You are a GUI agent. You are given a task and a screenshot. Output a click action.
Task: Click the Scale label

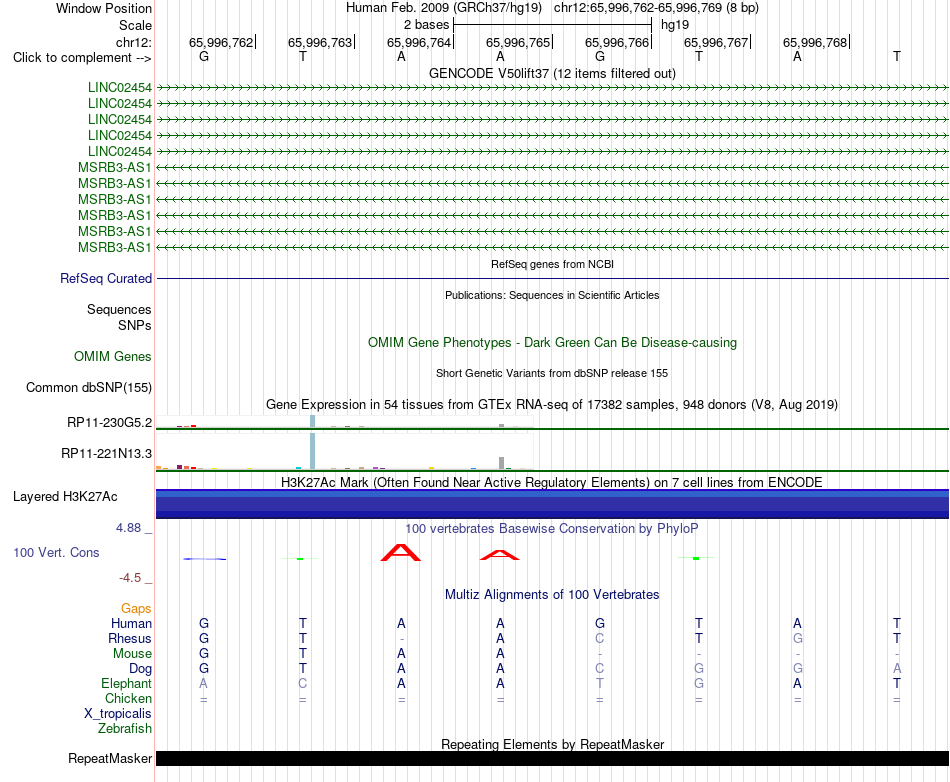click(x=135, y=25)
